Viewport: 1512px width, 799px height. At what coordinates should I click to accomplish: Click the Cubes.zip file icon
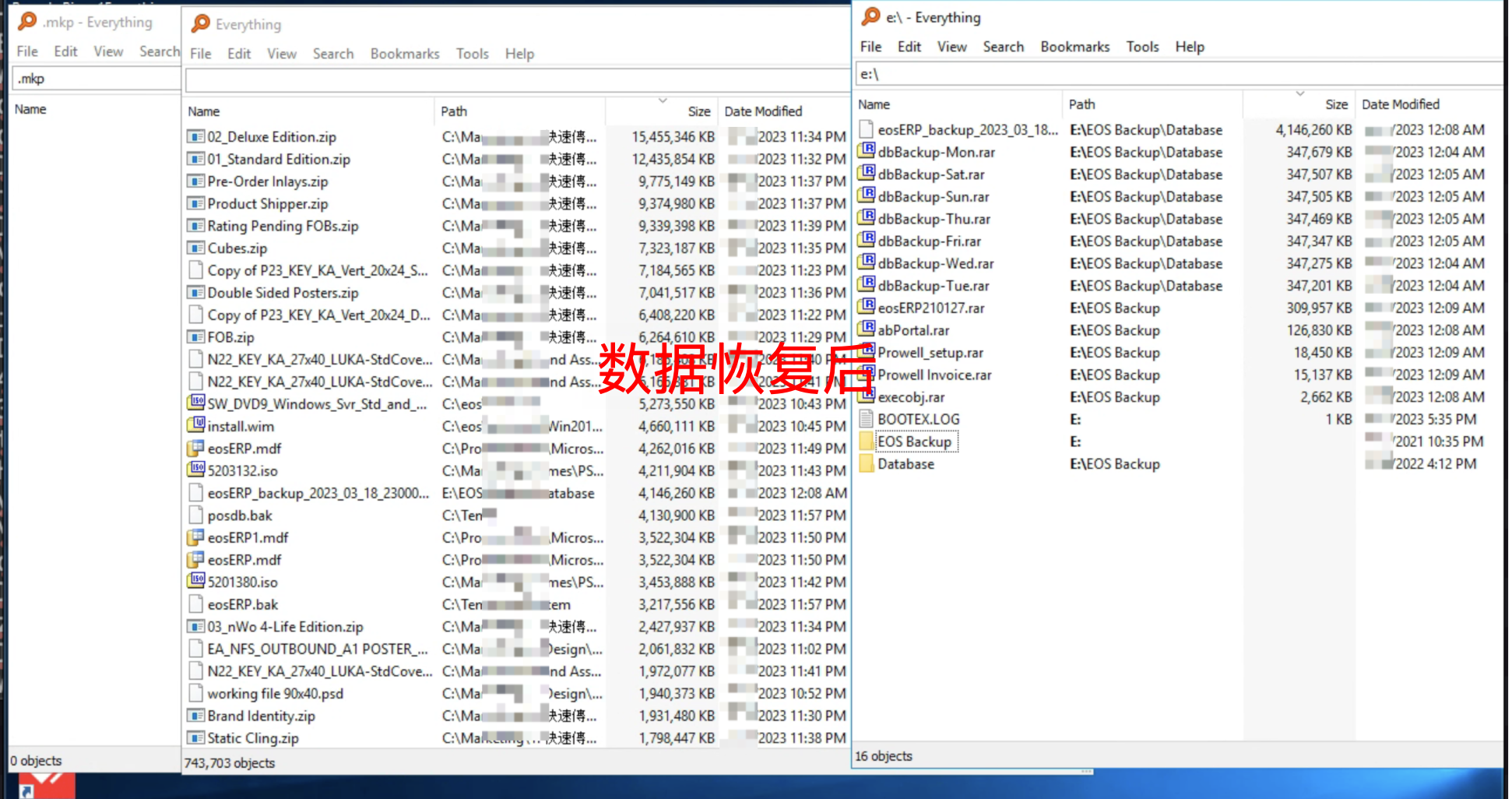coord(195,248)
